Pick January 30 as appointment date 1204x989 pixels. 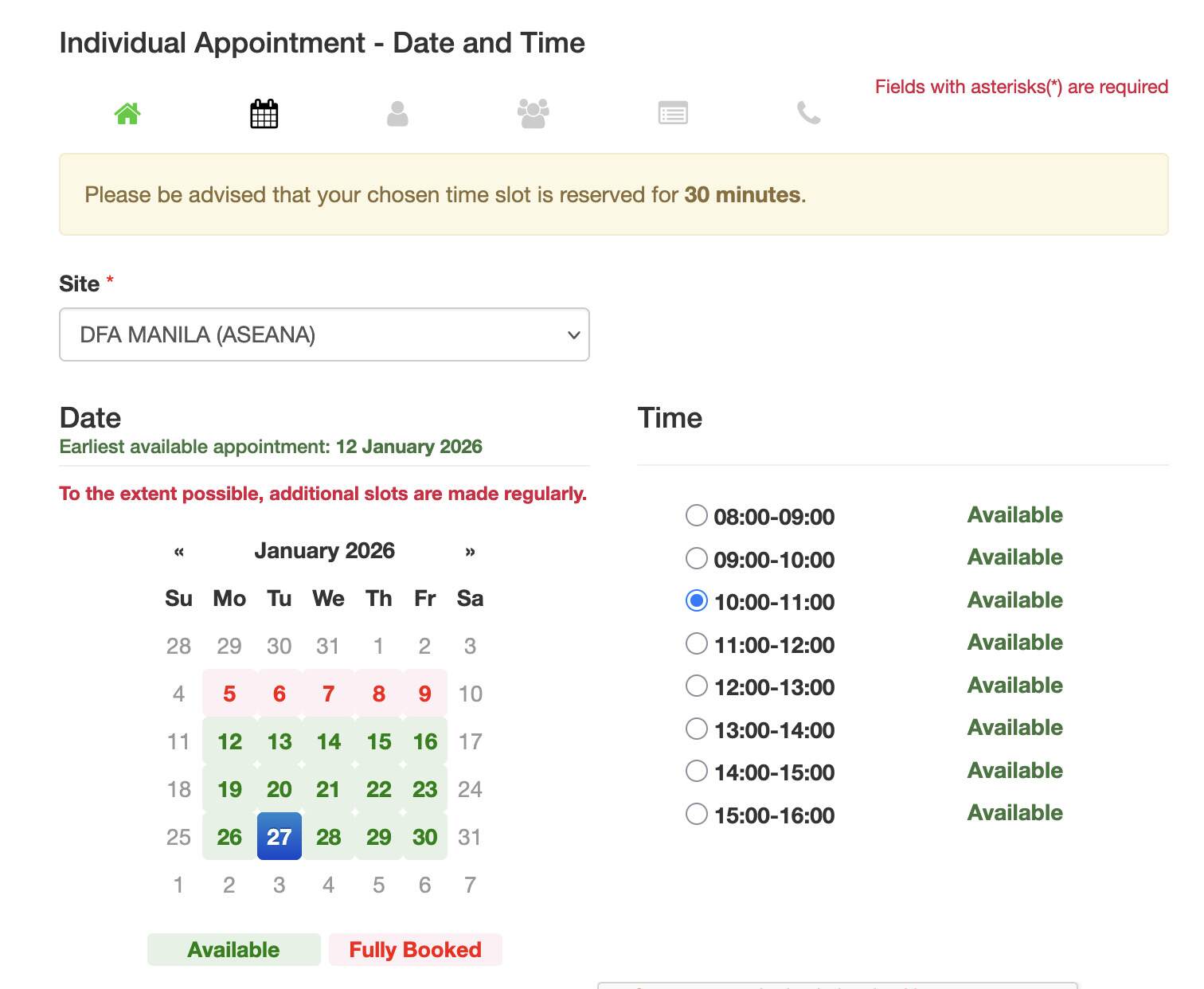coord(424,837)
